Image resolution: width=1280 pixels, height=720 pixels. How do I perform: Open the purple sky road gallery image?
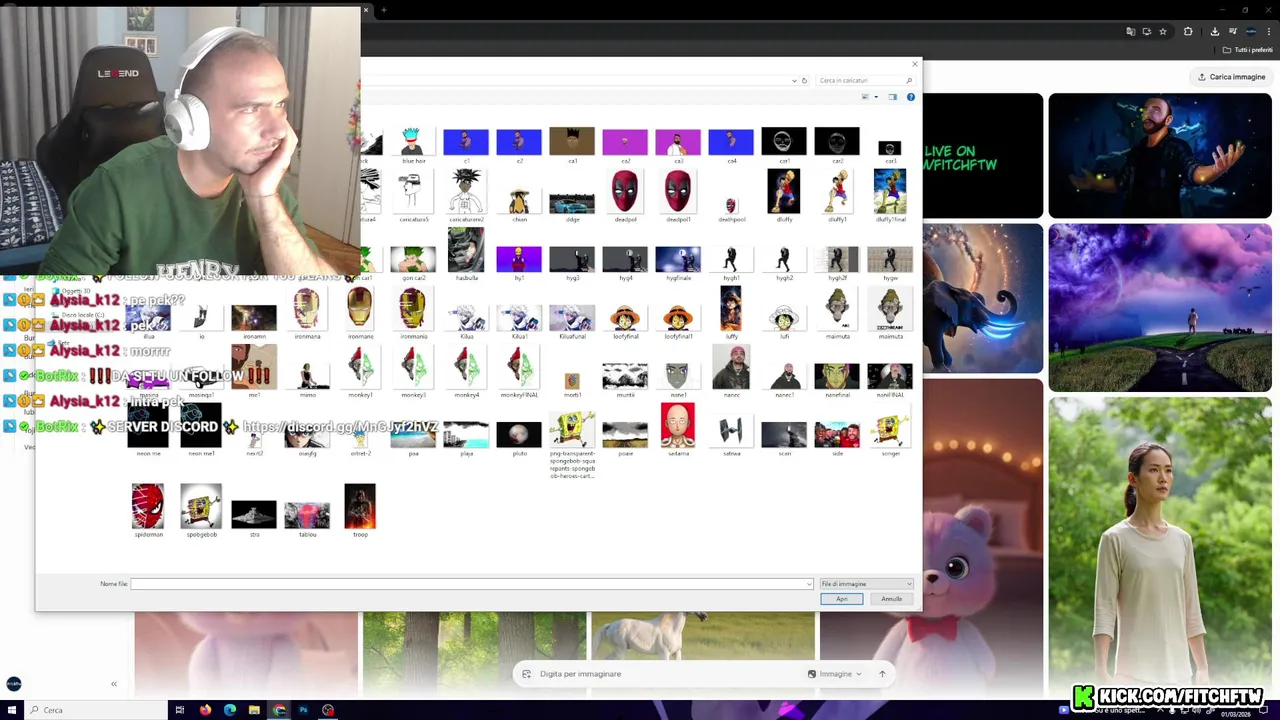pos(1160,308)
